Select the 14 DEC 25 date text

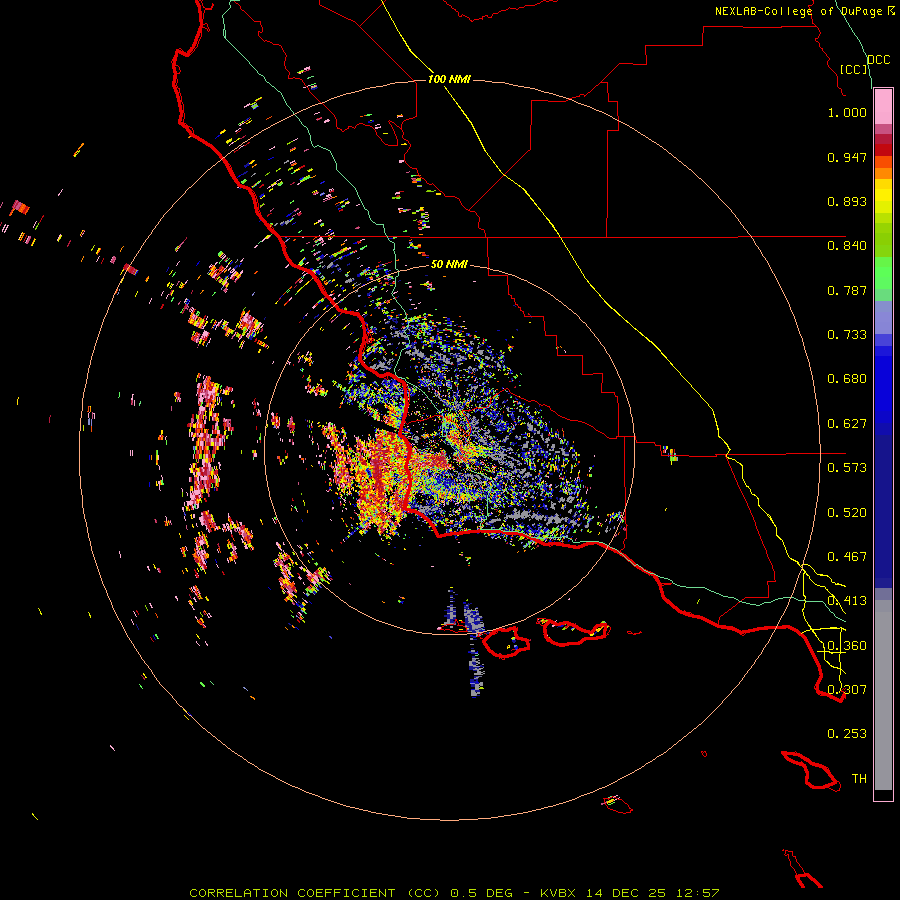click(x=626, y=893)
